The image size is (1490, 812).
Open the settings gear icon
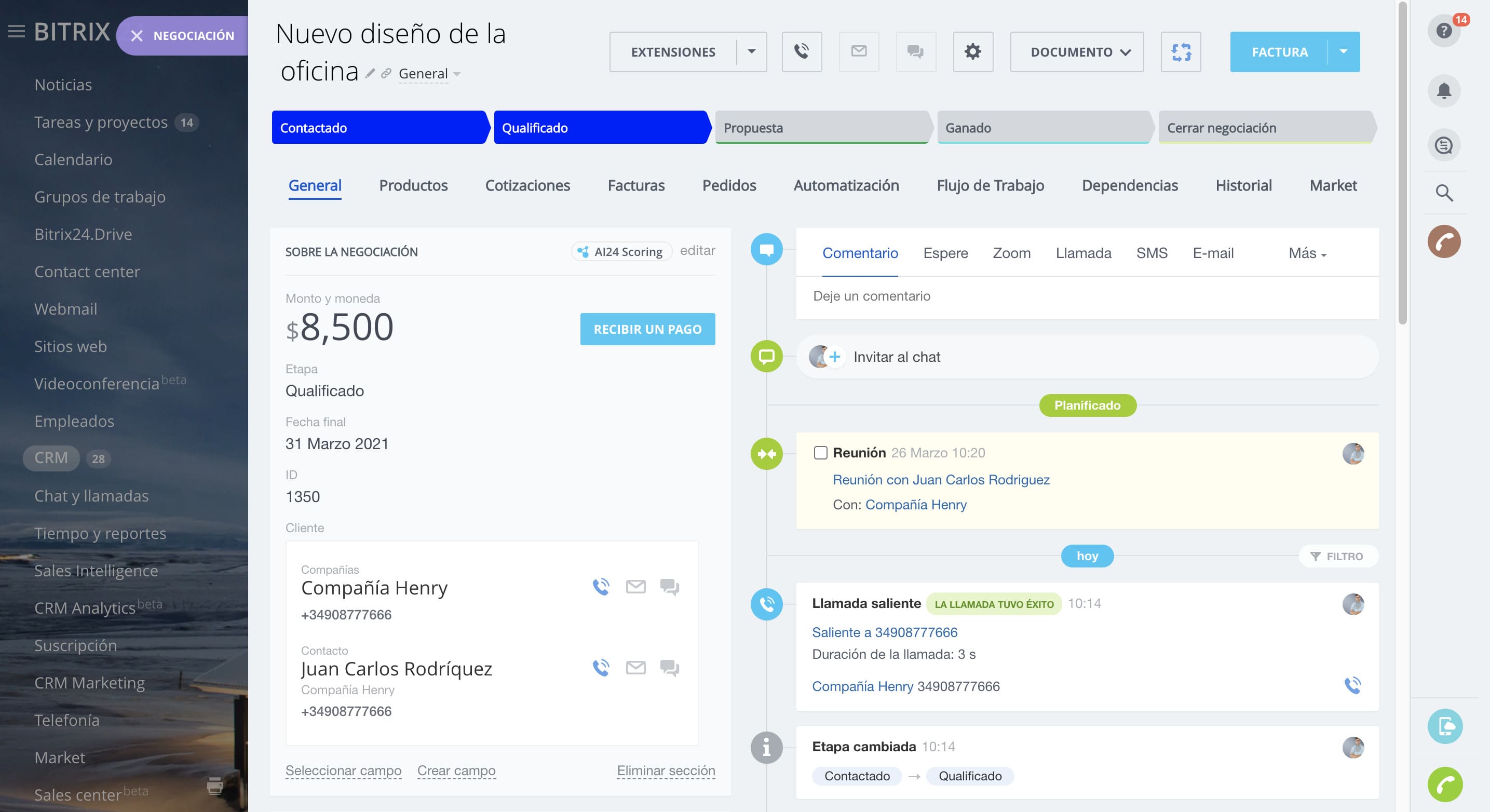972,51
